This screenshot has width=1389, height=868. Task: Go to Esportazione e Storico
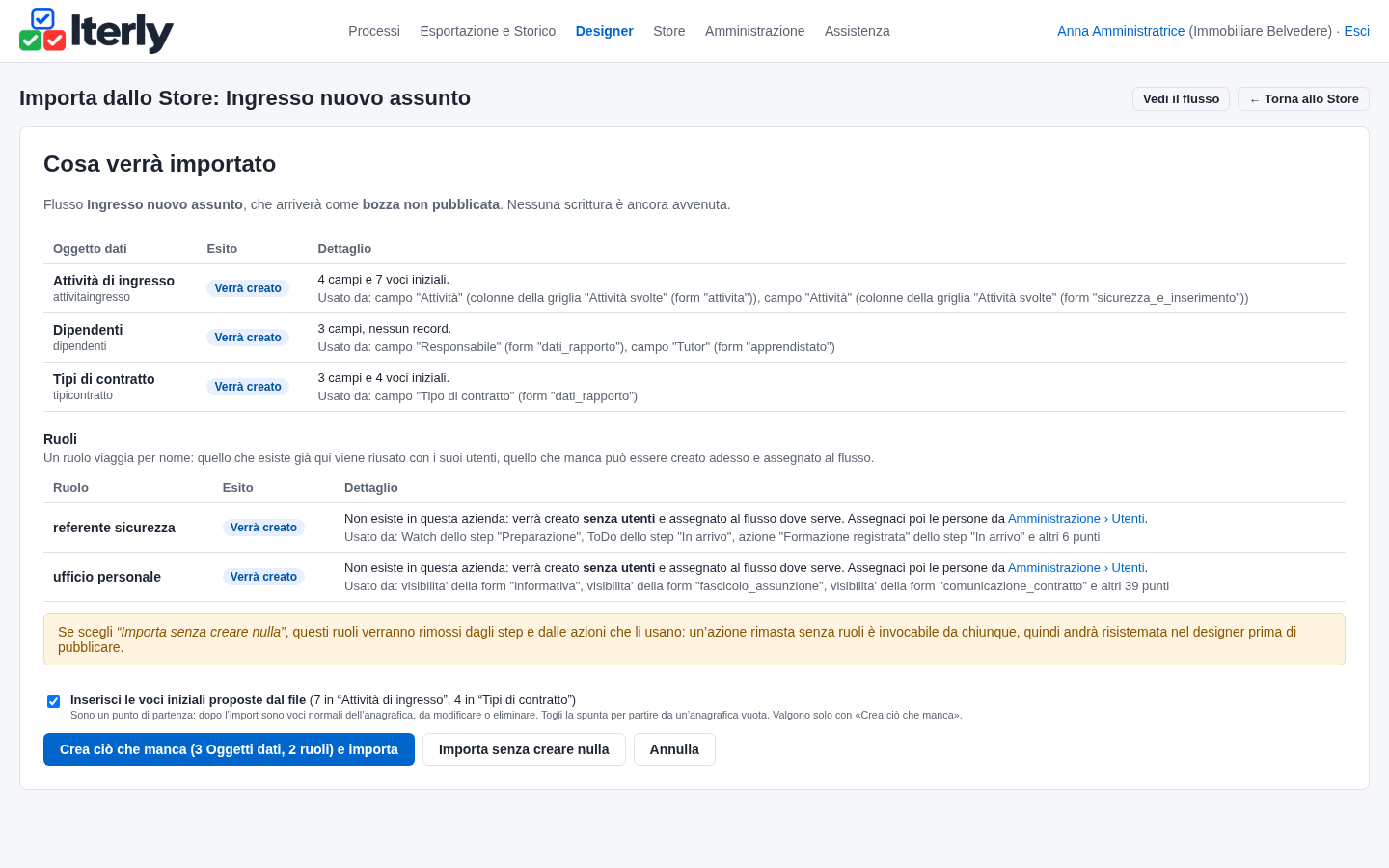(488, 31)
